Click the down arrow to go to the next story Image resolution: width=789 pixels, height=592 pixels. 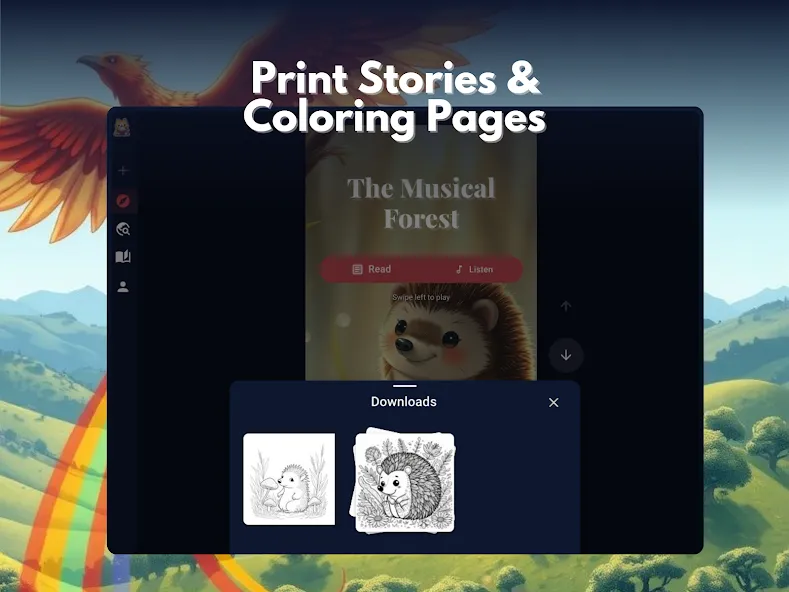click(x=566, y=355)
